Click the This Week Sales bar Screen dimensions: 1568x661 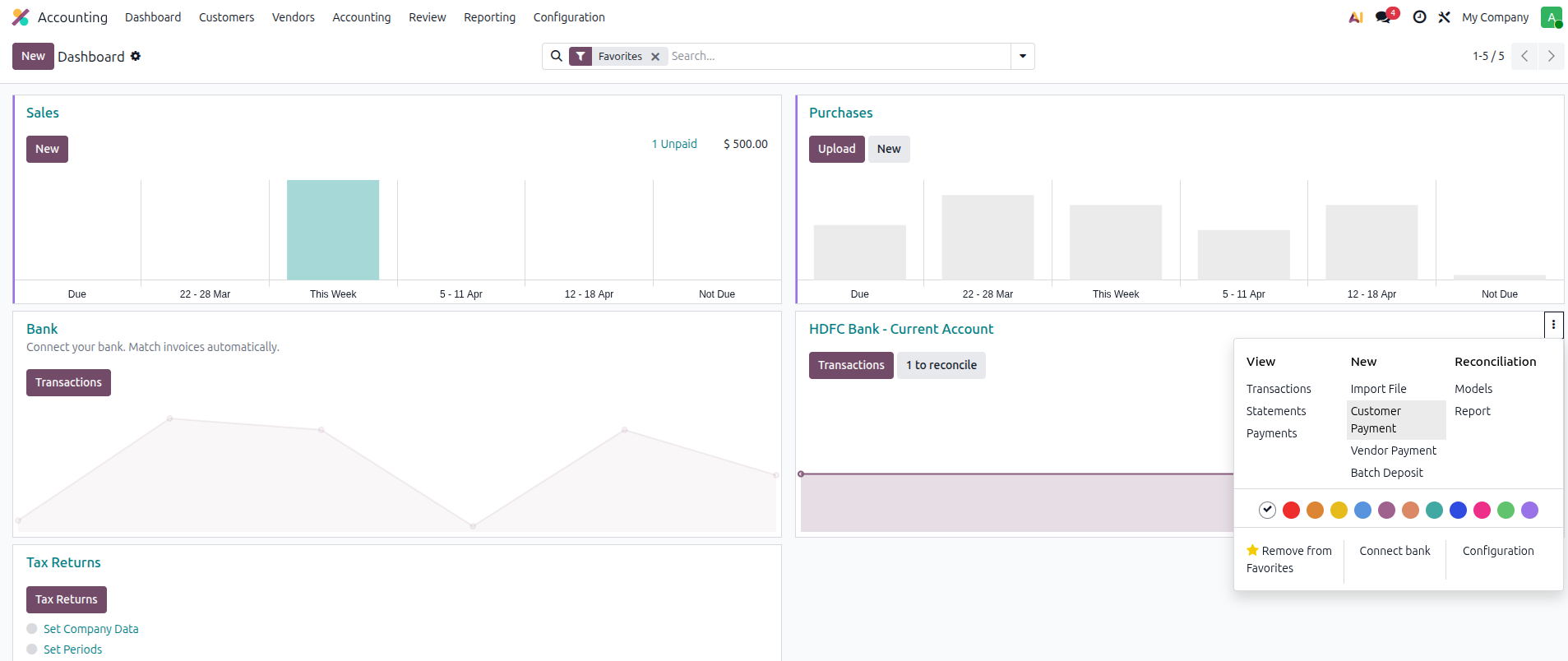click(333, 230)
